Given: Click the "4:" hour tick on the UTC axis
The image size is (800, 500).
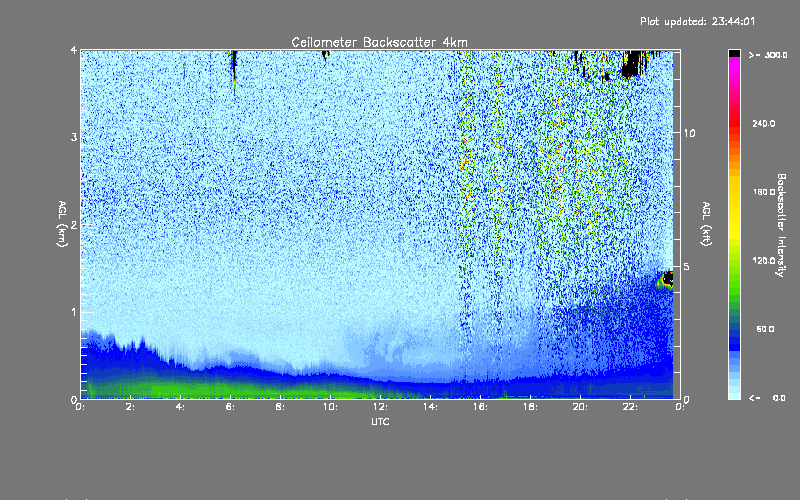Looking at the screenshot, I should [x=181, y=407].
